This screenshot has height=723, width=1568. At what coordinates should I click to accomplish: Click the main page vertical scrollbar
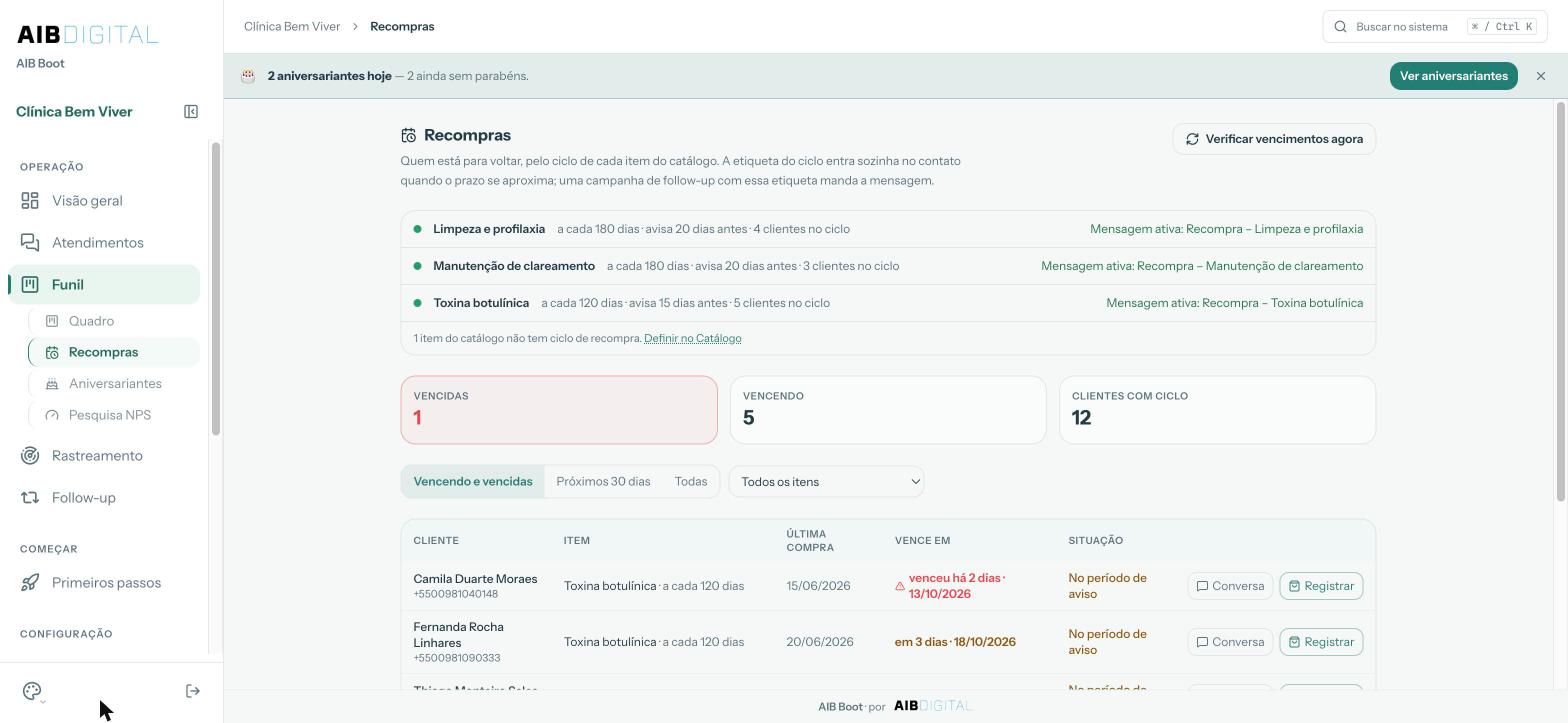(1561, 303)
